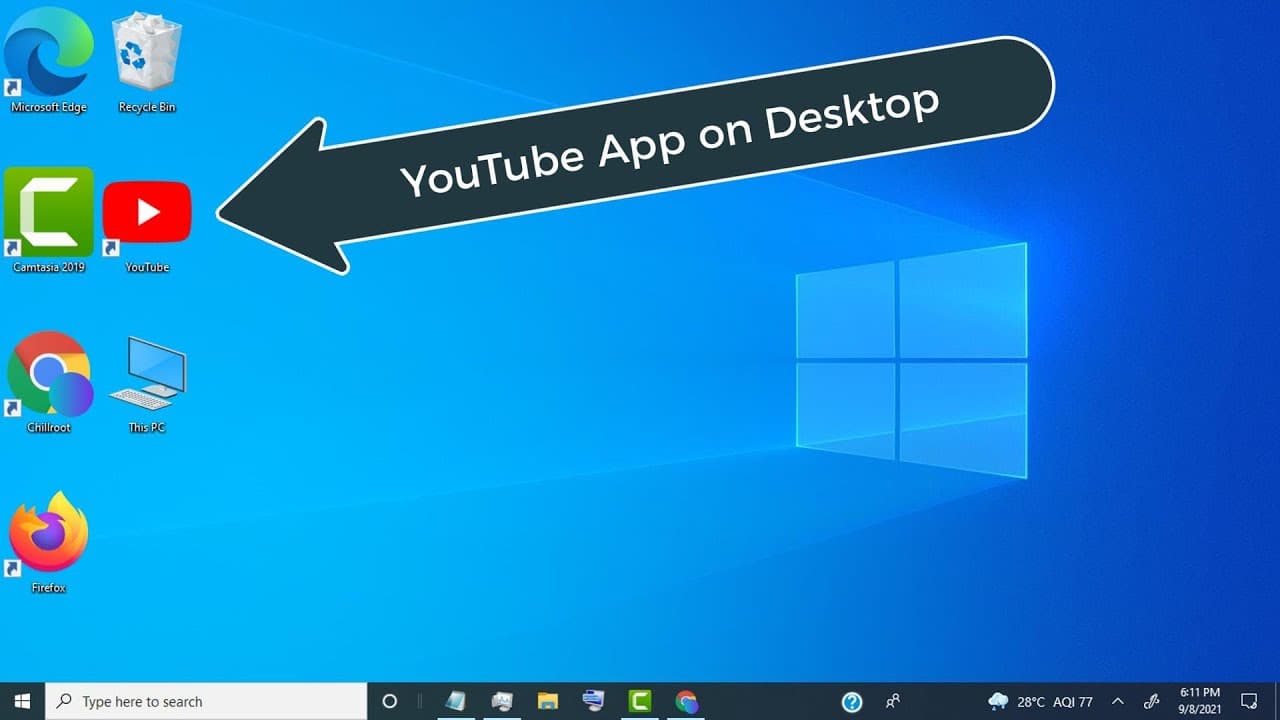The width and height of the screenshot is (1280, 720).
Task: Open the YouTube desktop shortcut
Action: click(x=147, y=222)
